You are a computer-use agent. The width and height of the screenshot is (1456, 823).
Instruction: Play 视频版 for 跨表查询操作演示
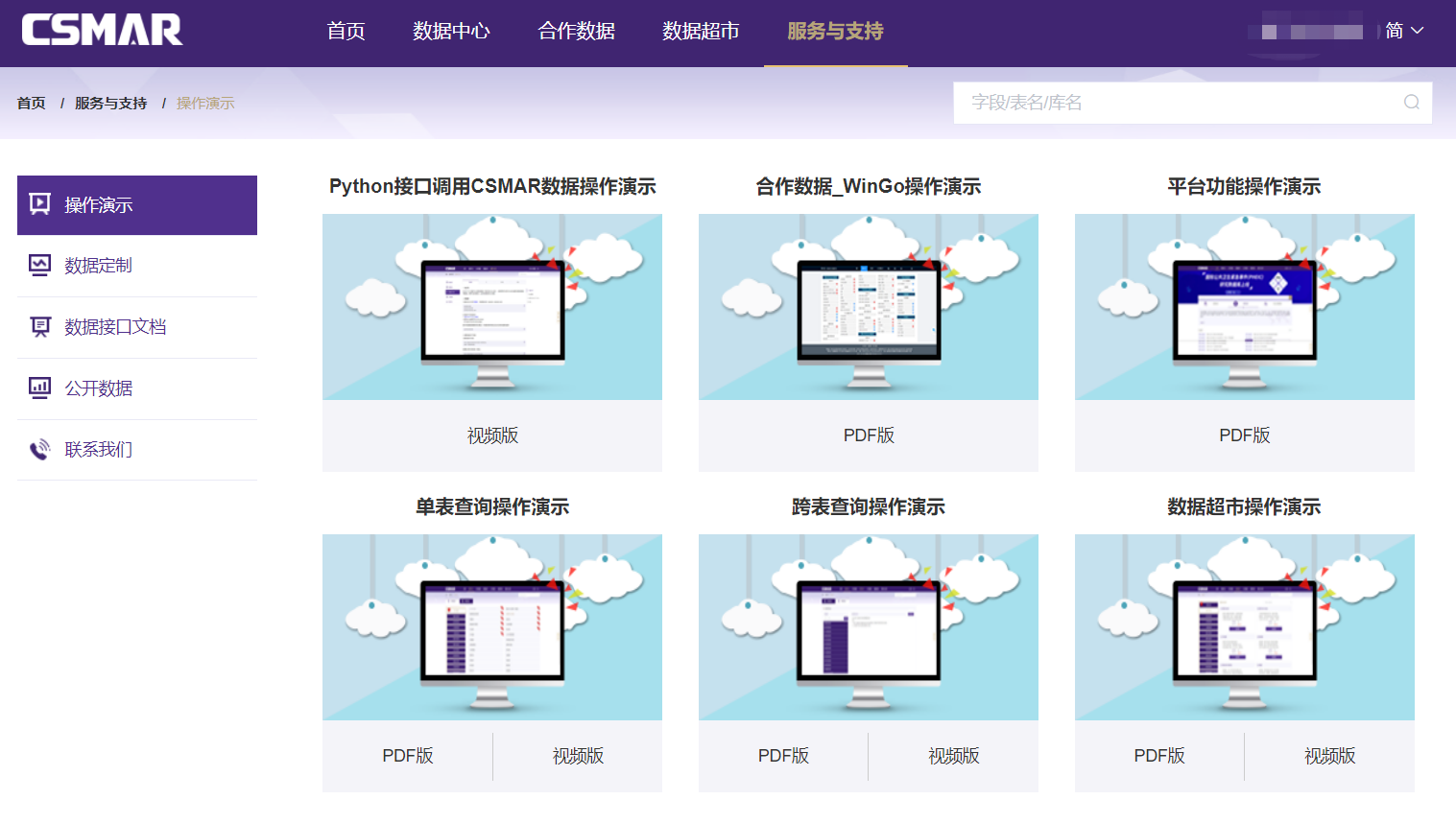pos(953,756)
